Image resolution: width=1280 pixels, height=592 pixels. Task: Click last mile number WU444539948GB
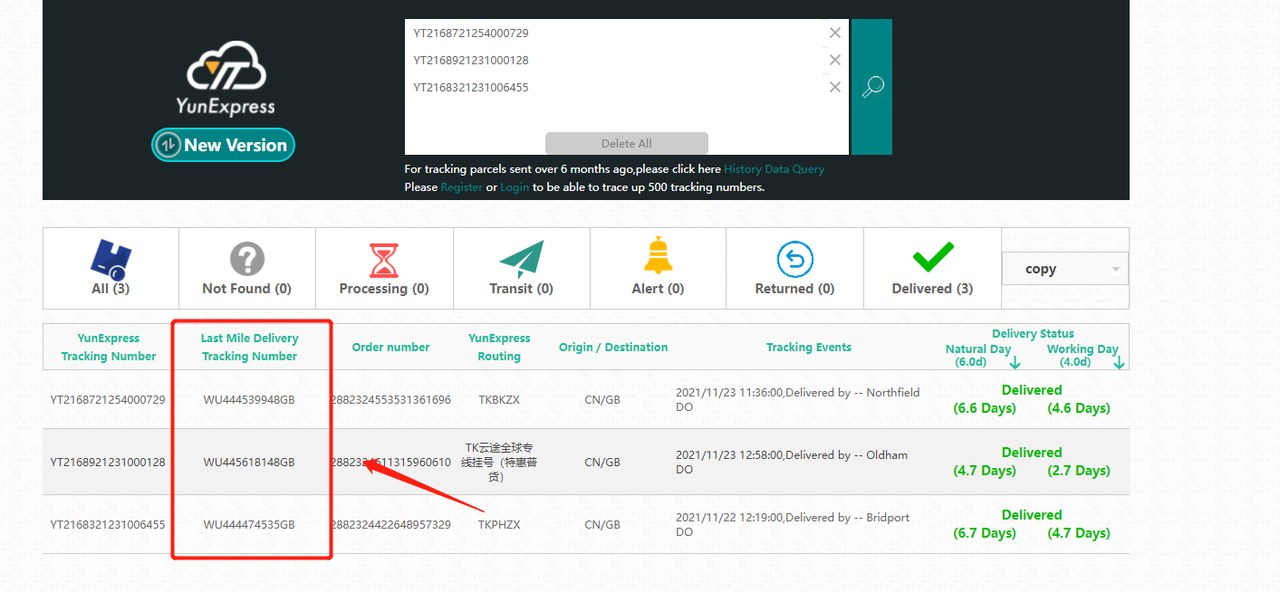pyautogui.click(x=249, y=400)
